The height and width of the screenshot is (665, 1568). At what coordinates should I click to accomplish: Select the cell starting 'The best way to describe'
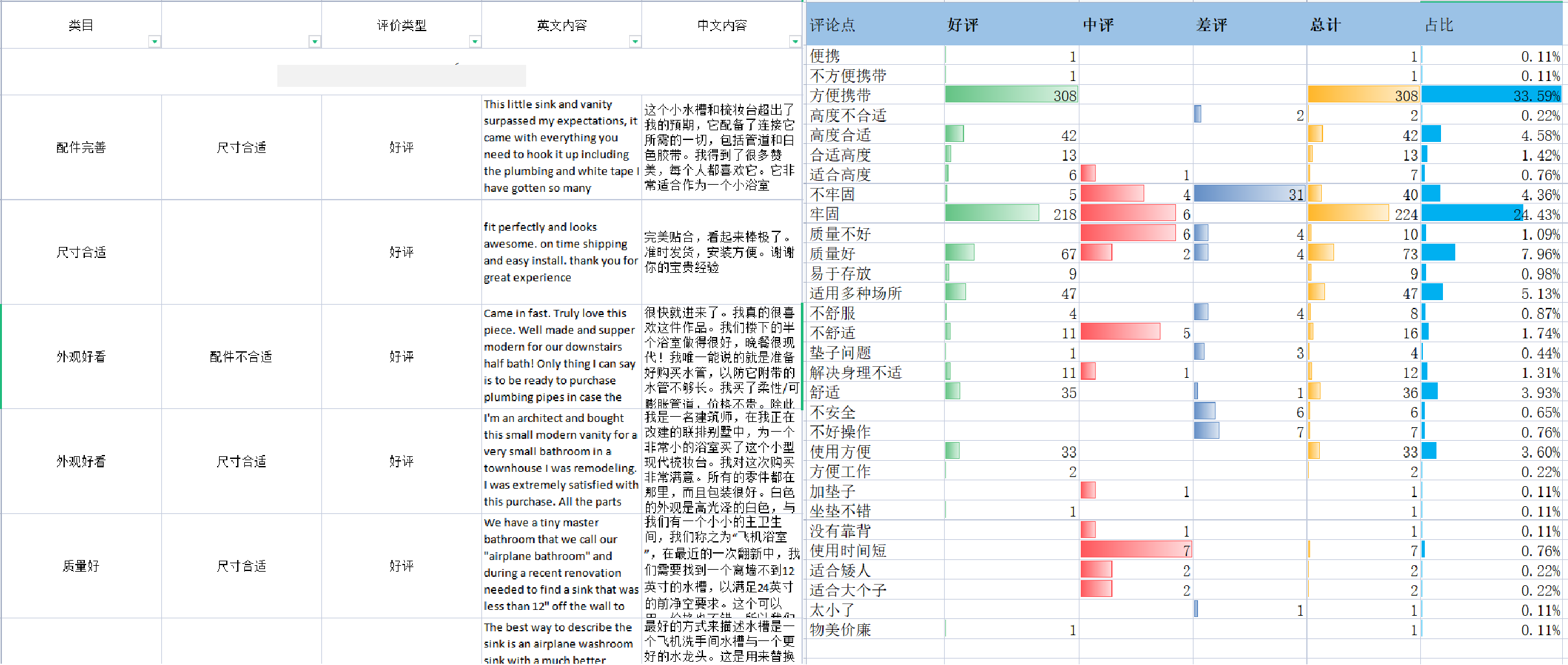(562, 642)
